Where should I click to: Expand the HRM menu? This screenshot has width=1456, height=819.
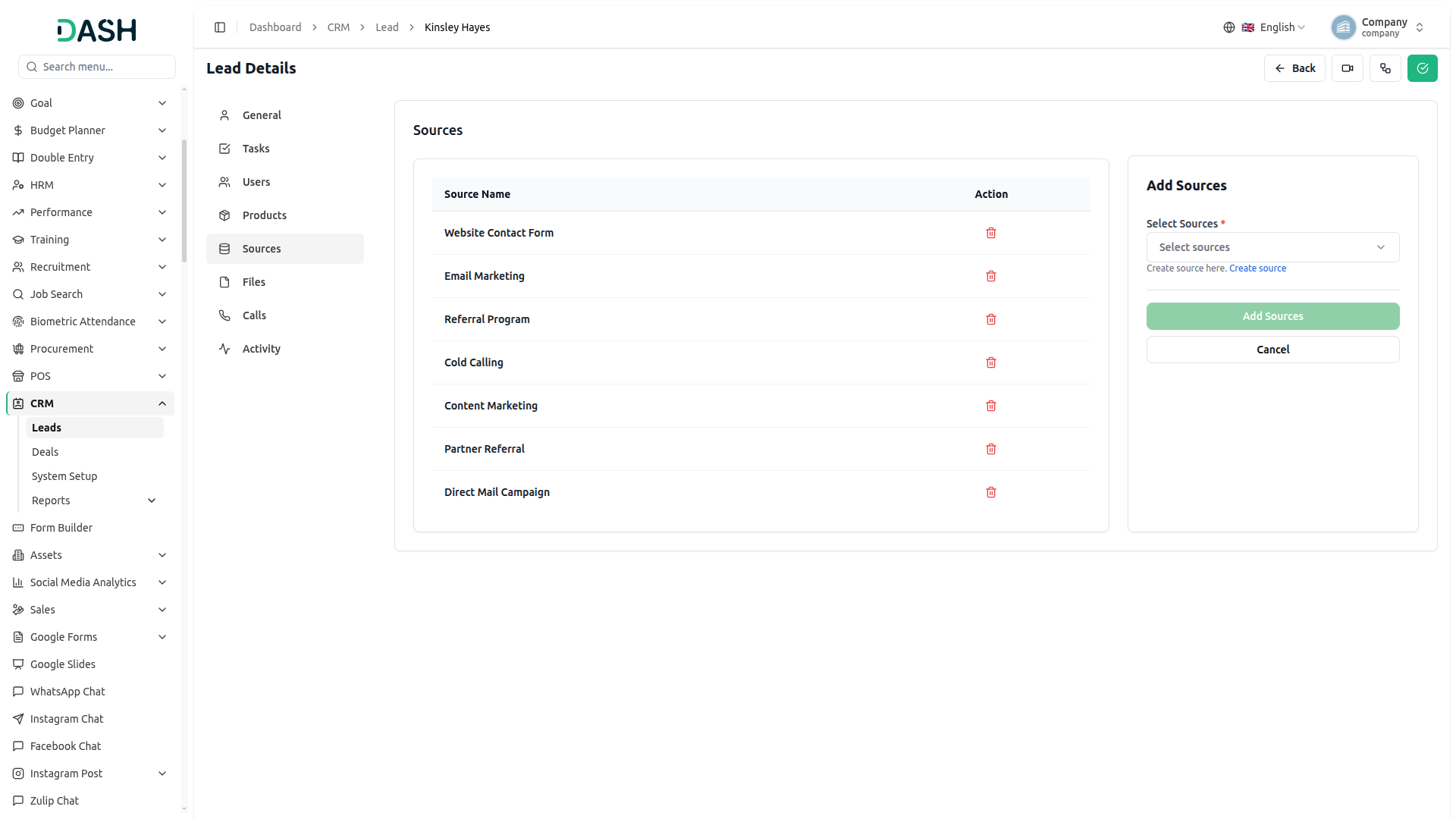click(91, 185)
